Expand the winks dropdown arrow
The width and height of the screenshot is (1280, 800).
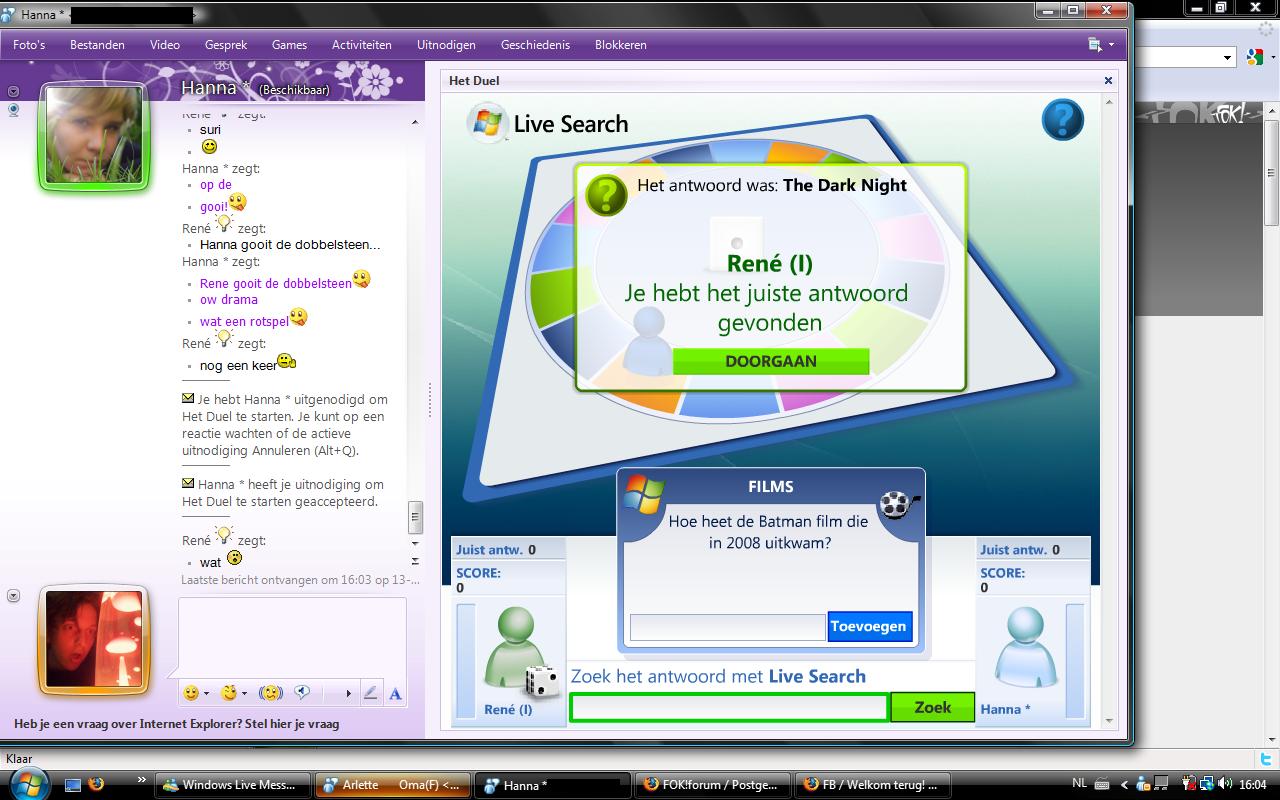click(244, 693)
